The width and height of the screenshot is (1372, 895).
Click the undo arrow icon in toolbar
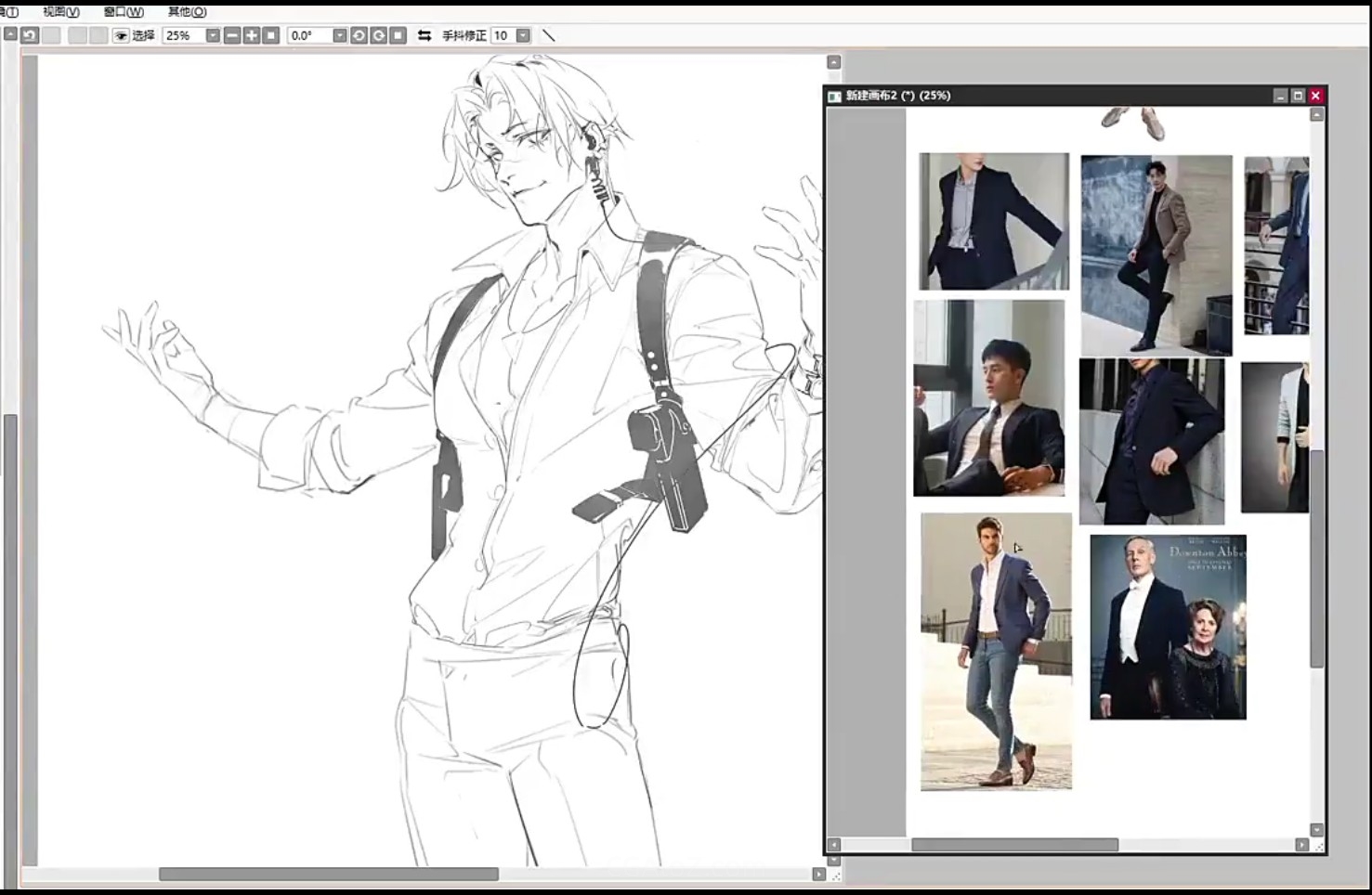pos(30,35)
